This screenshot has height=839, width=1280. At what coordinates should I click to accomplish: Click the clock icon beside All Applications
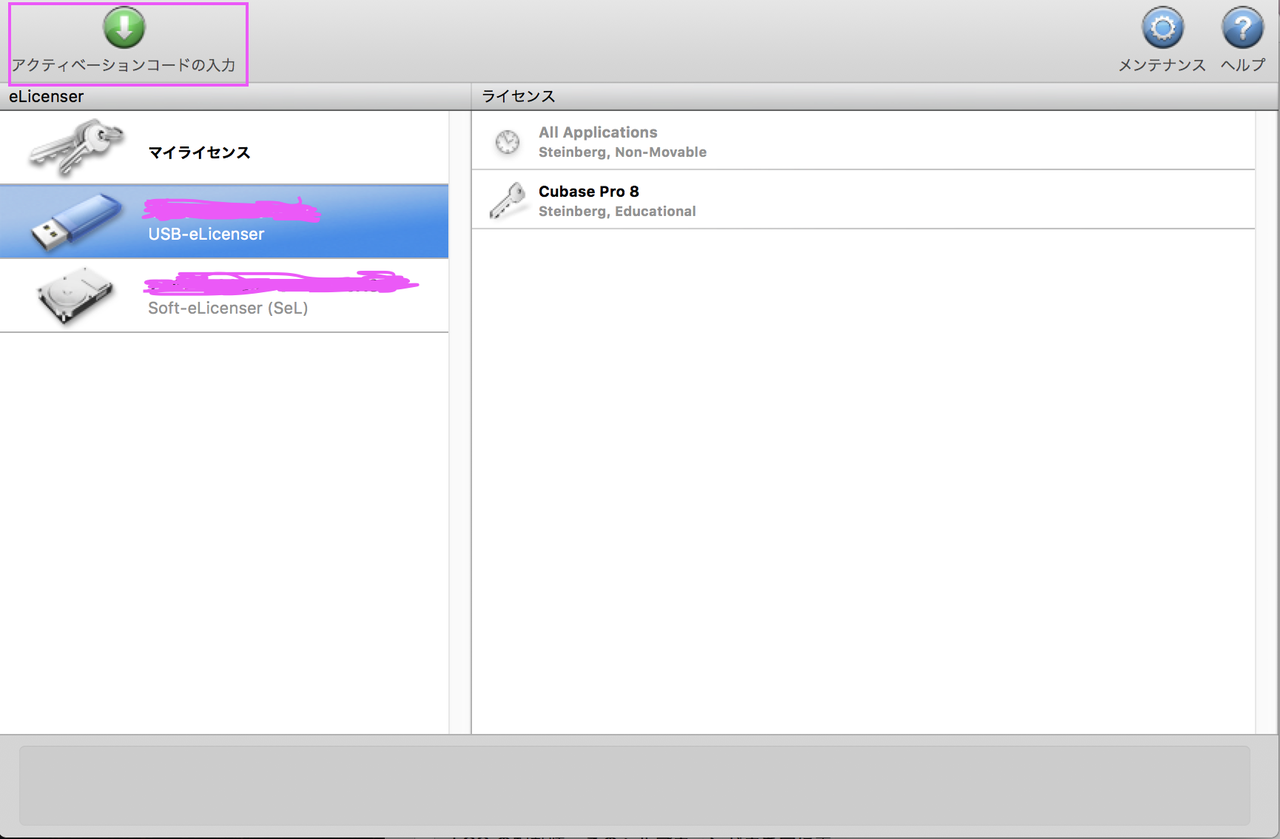click(507, 142)
